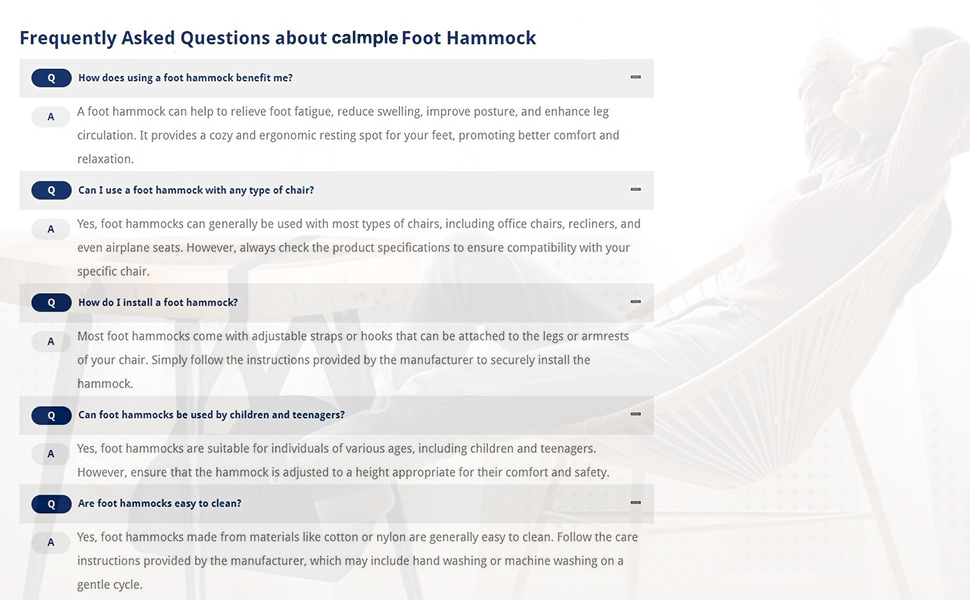970x600 pixels.
Task: Click the A badge beside the adjustable straps answer
Action: pyautogui.click(x=51, y=341)
